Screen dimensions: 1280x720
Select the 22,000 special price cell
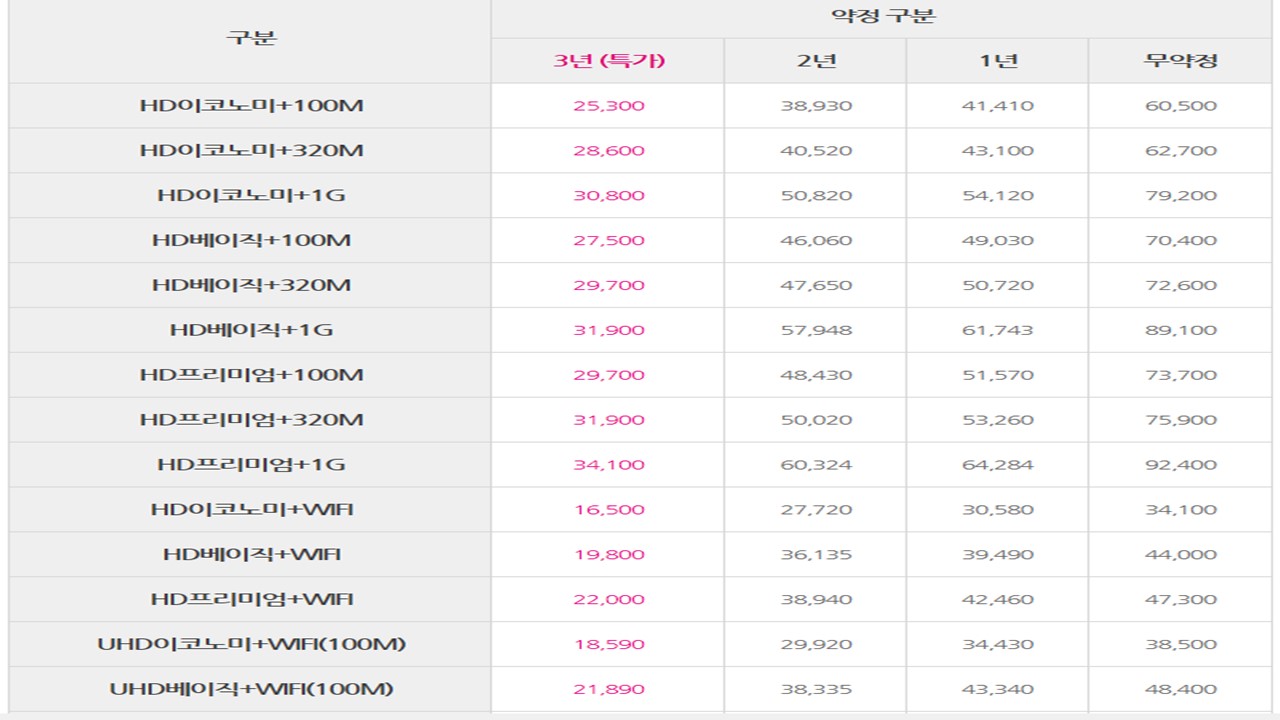(609, 600)
